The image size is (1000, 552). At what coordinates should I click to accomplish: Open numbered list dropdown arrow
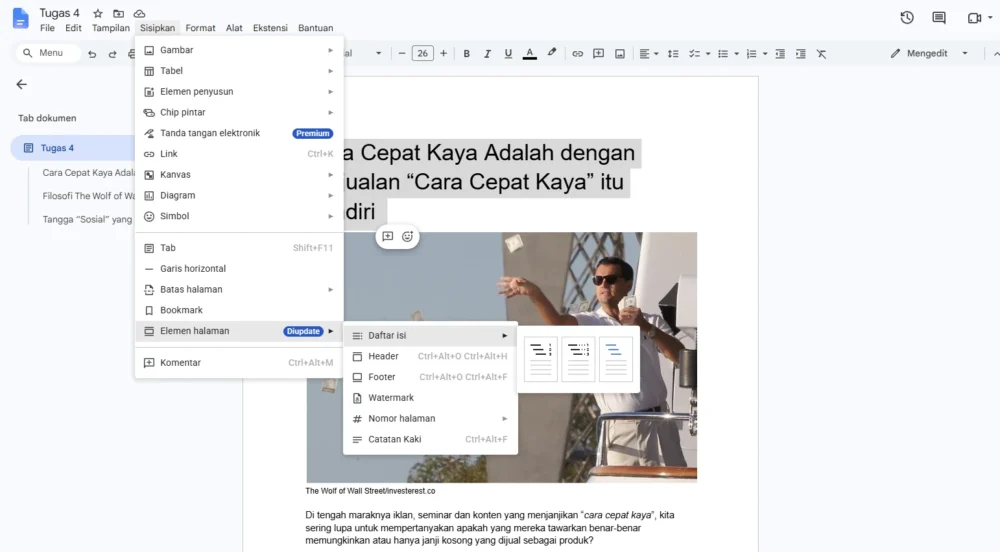coord(765,54)
